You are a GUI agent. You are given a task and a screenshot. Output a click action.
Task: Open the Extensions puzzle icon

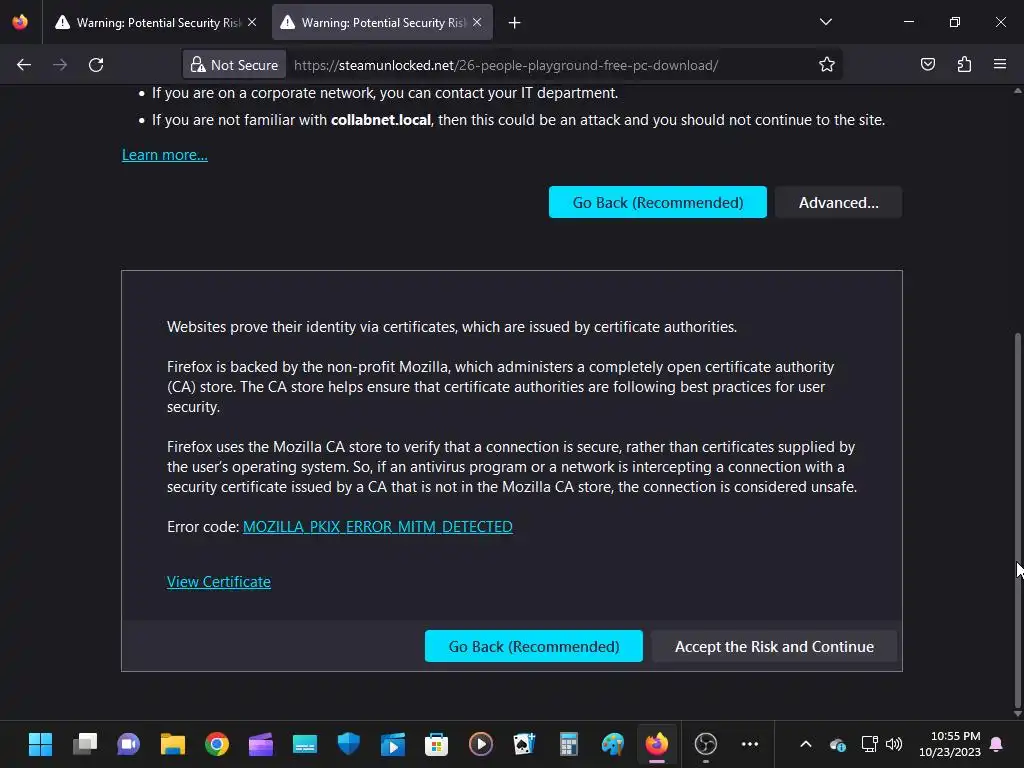(x=964, y=64)
